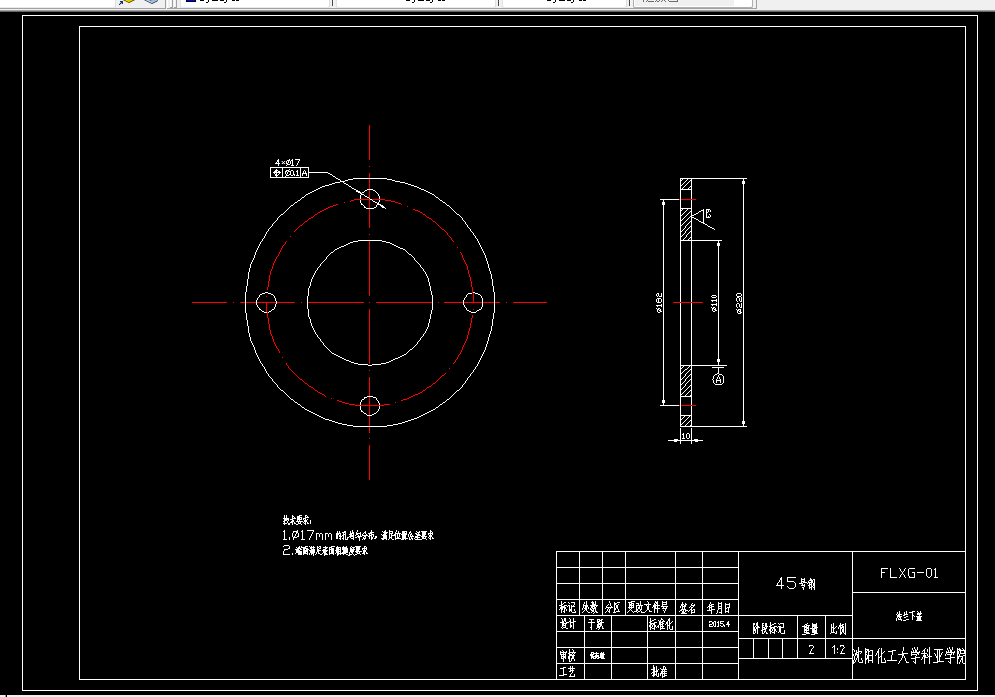Select the right bolt hole circle
Viewport: 995px width, 697px height.
coord(473,302)
